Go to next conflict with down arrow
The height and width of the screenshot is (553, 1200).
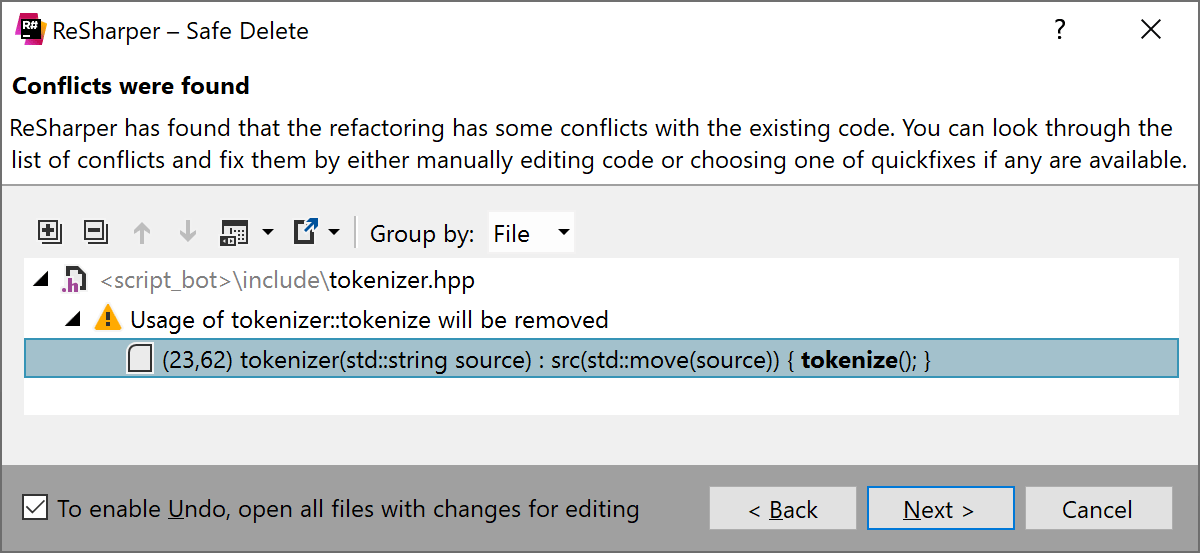pos(187,233)
